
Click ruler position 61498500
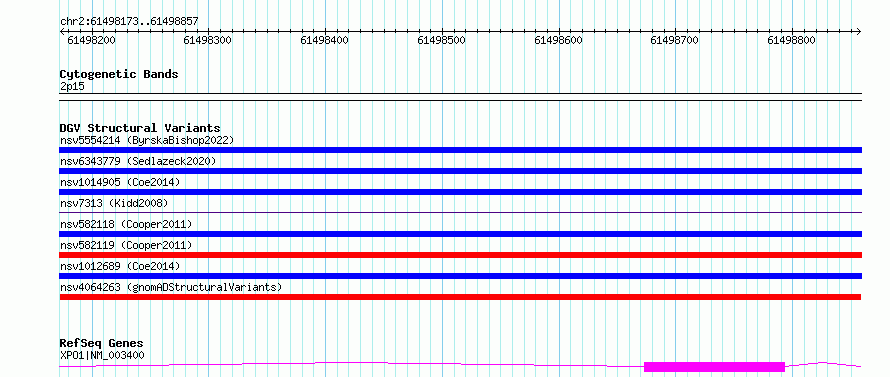click(442, 40)
